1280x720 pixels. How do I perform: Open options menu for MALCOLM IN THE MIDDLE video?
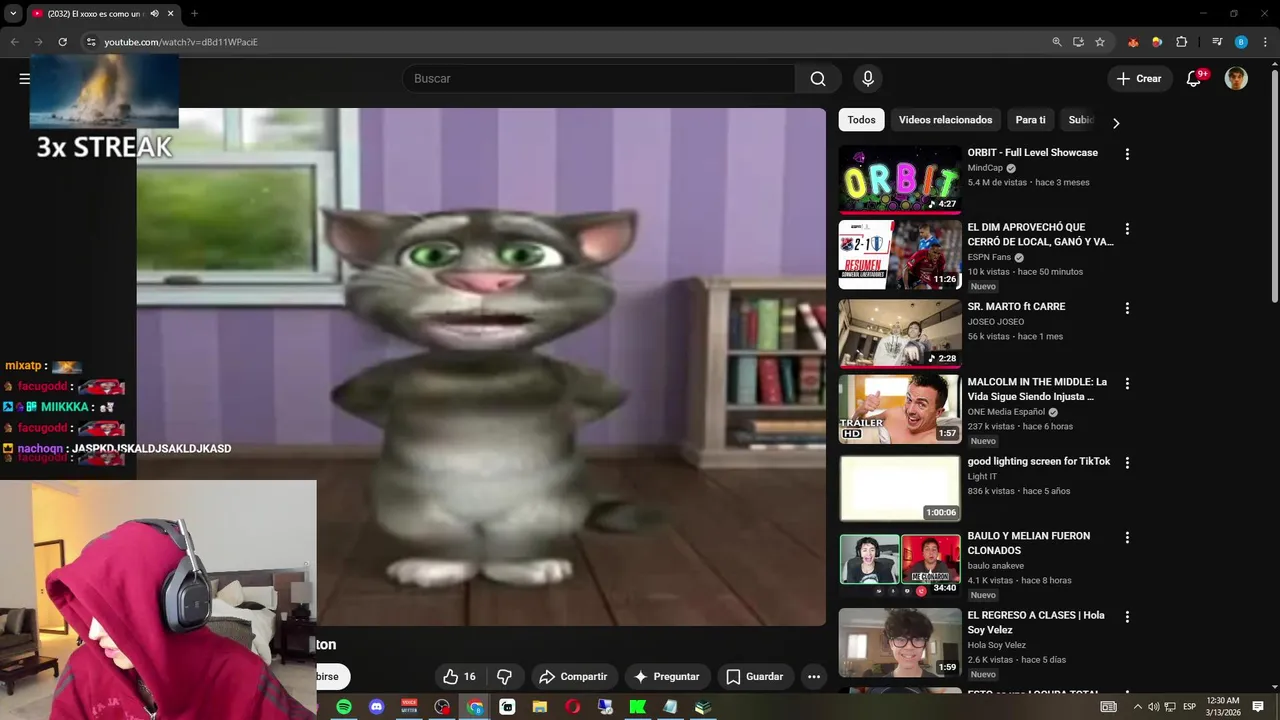click(x=1127, y=384)
